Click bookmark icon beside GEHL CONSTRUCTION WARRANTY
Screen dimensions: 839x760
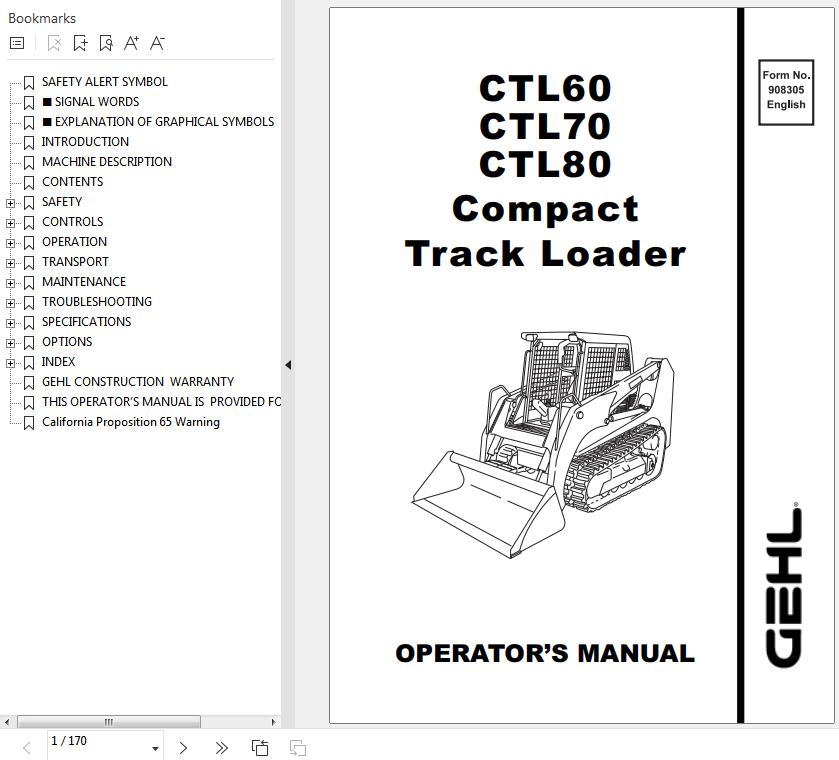pos(29,382)
